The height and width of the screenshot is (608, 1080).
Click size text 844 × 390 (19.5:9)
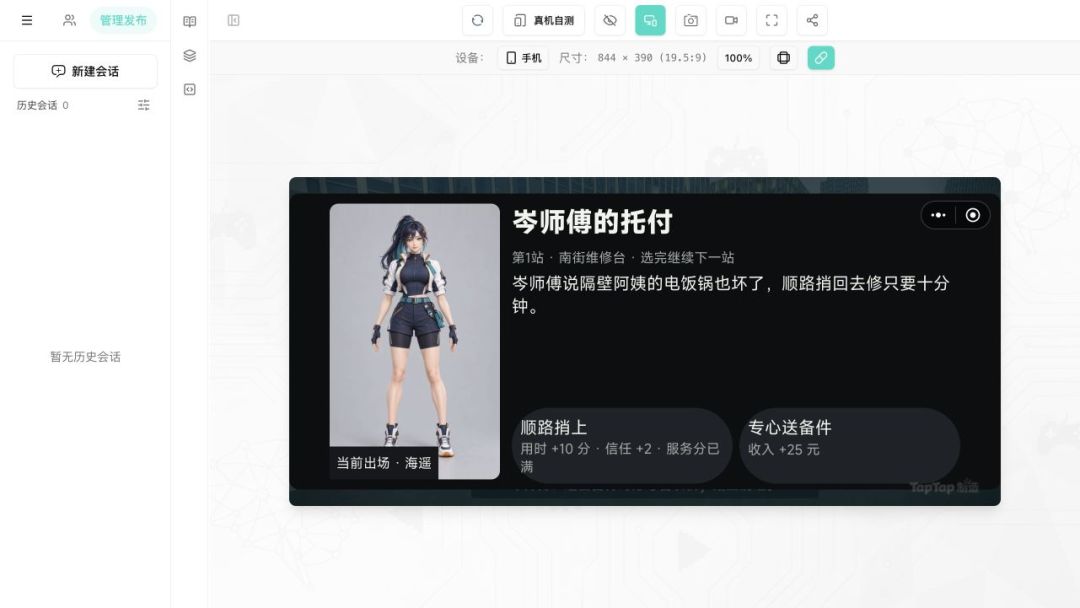652,58
